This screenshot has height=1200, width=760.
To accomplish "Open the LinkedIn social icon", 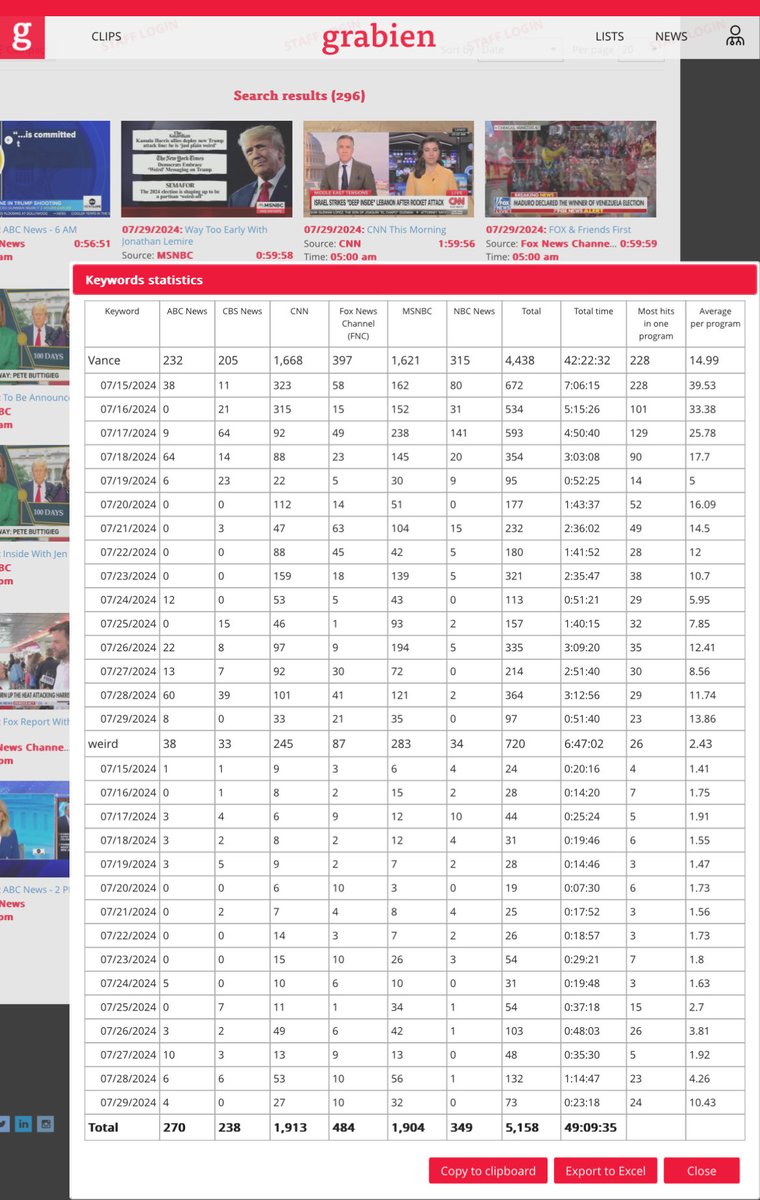I will (23, 1124).
